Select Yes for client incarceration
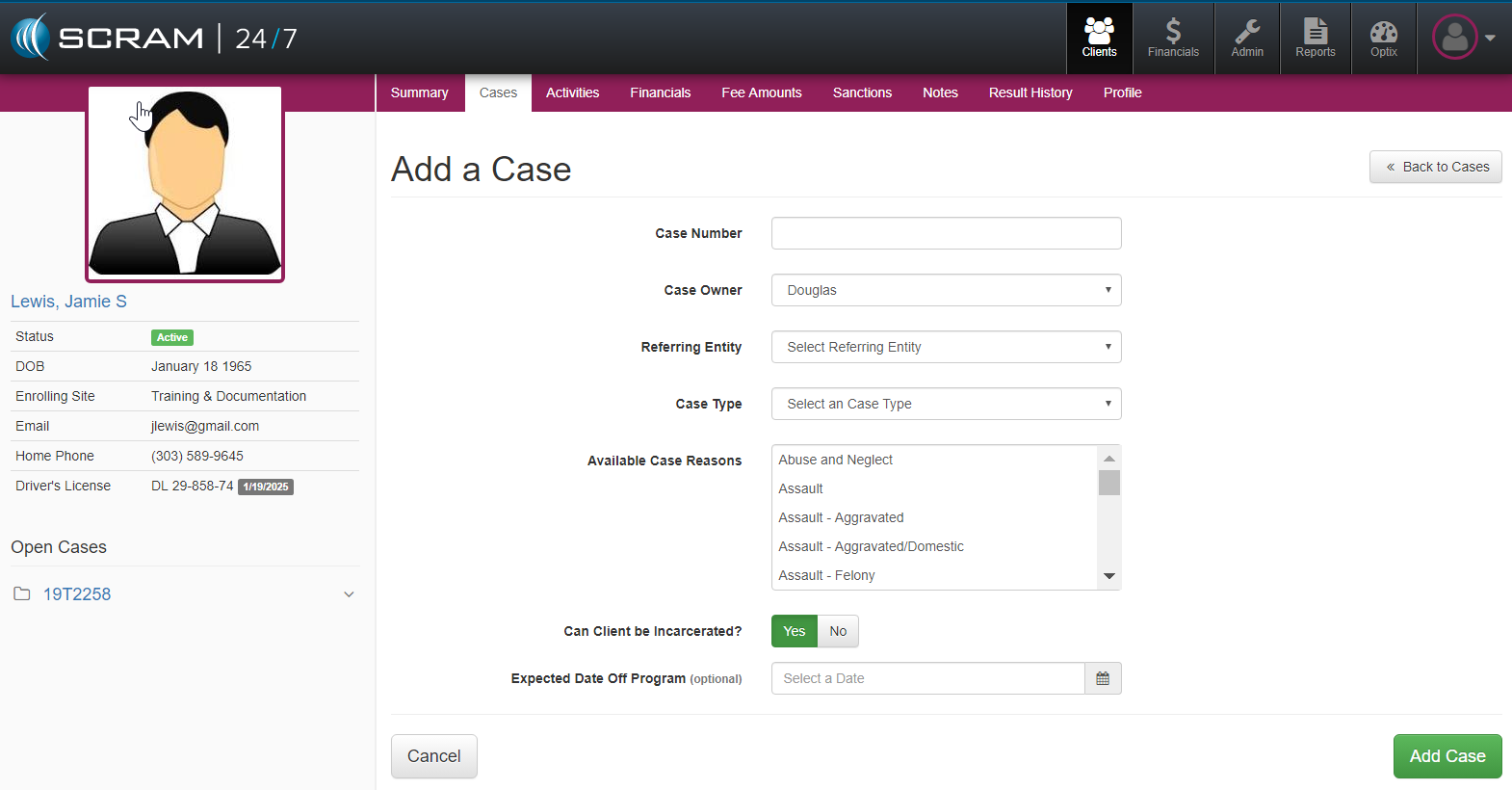Image resolution: width=1512 pixels, height=790 pixels. pos(794,631)
